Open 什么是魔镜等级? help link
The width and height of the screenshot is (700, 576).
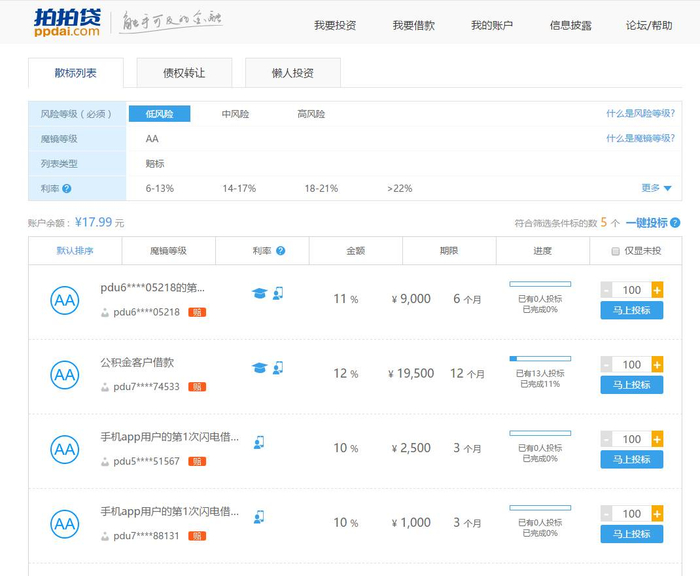click(640, 138)
